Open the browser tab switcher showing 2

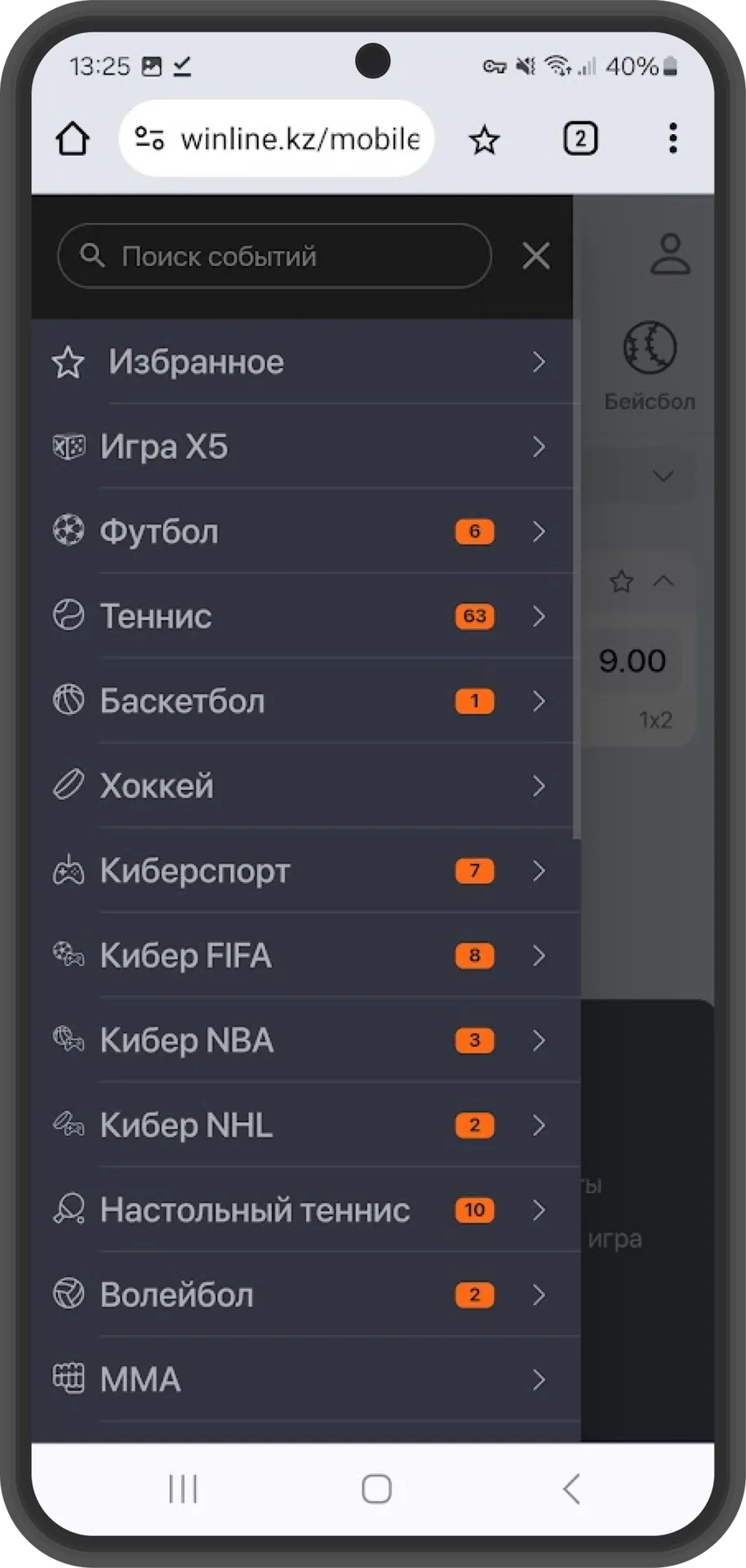[x=580, y=139]
